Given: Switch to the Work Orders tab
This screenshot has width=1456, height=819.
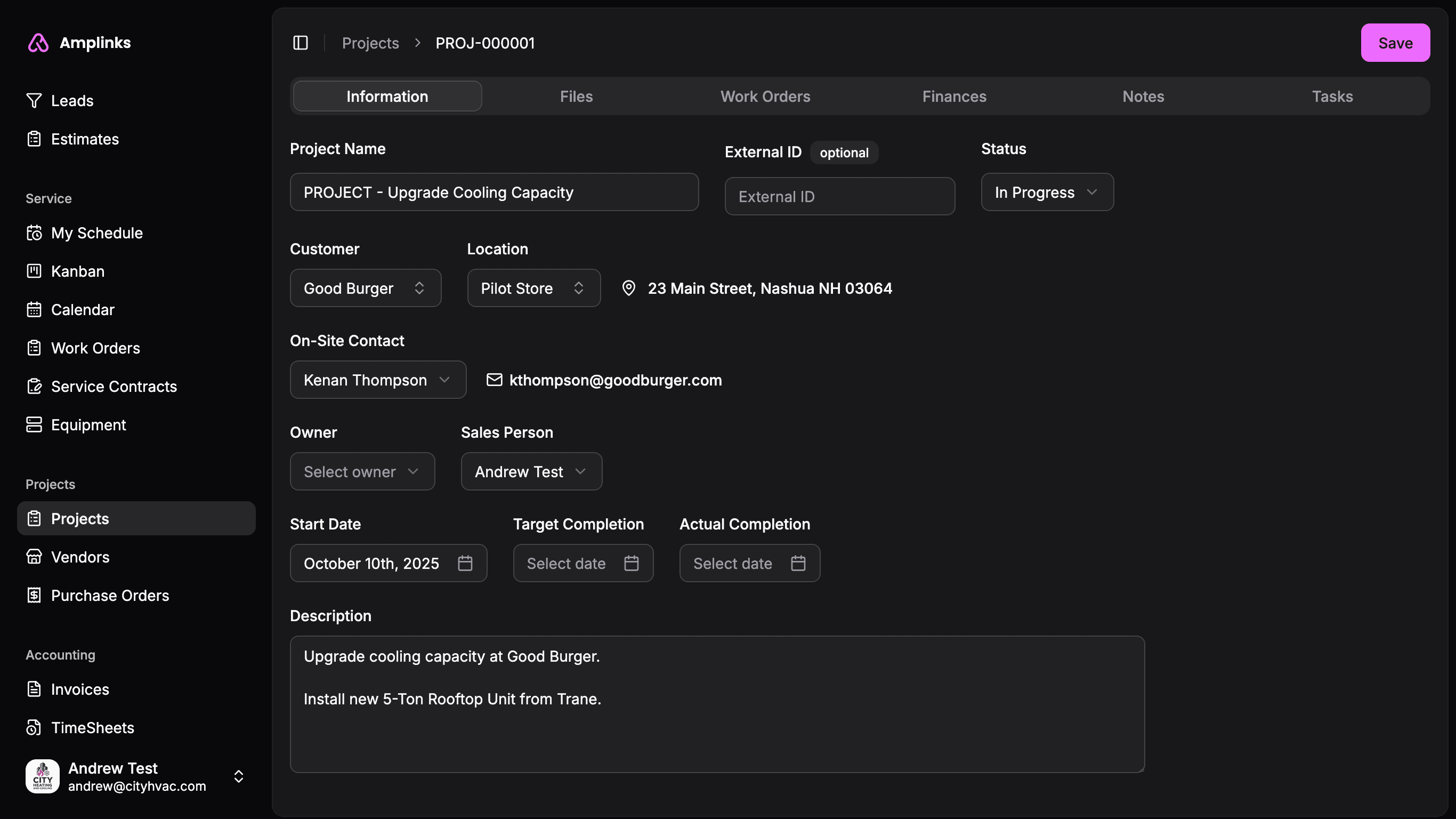Looking at the screenshot, I should click(x=765, y=97).
